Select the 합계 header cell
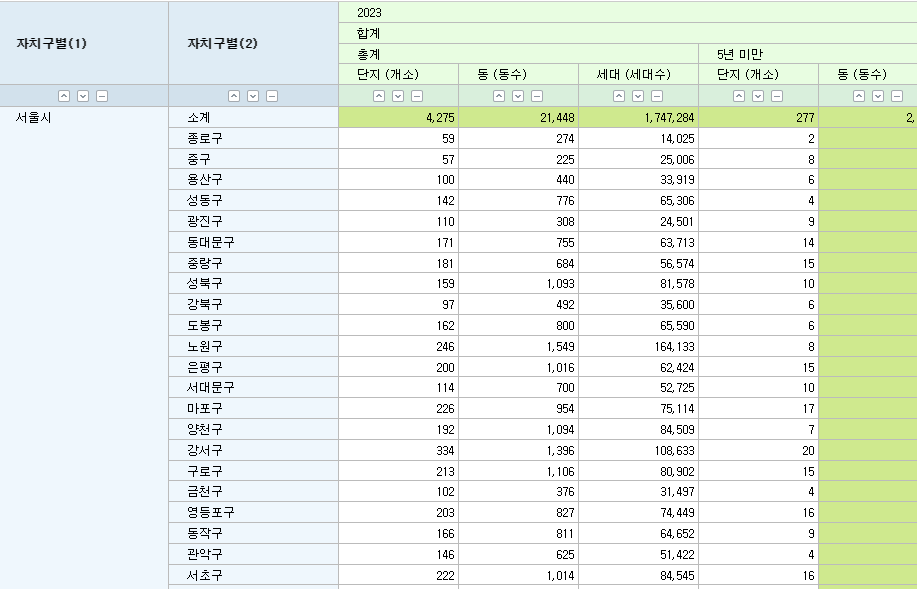 pyautogui.click(x=628, y=33)
